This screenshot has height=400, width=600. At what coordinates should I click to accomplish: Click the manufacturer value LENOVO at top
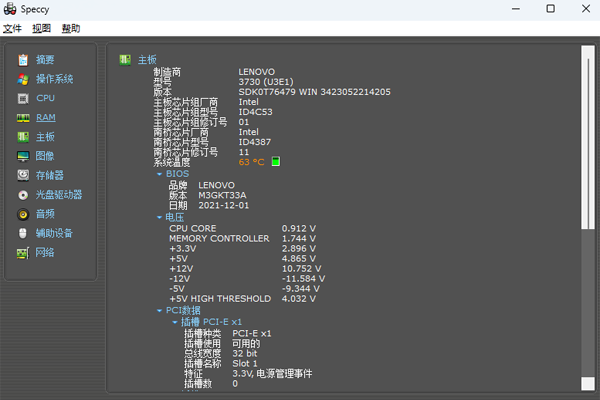[256, 72]
